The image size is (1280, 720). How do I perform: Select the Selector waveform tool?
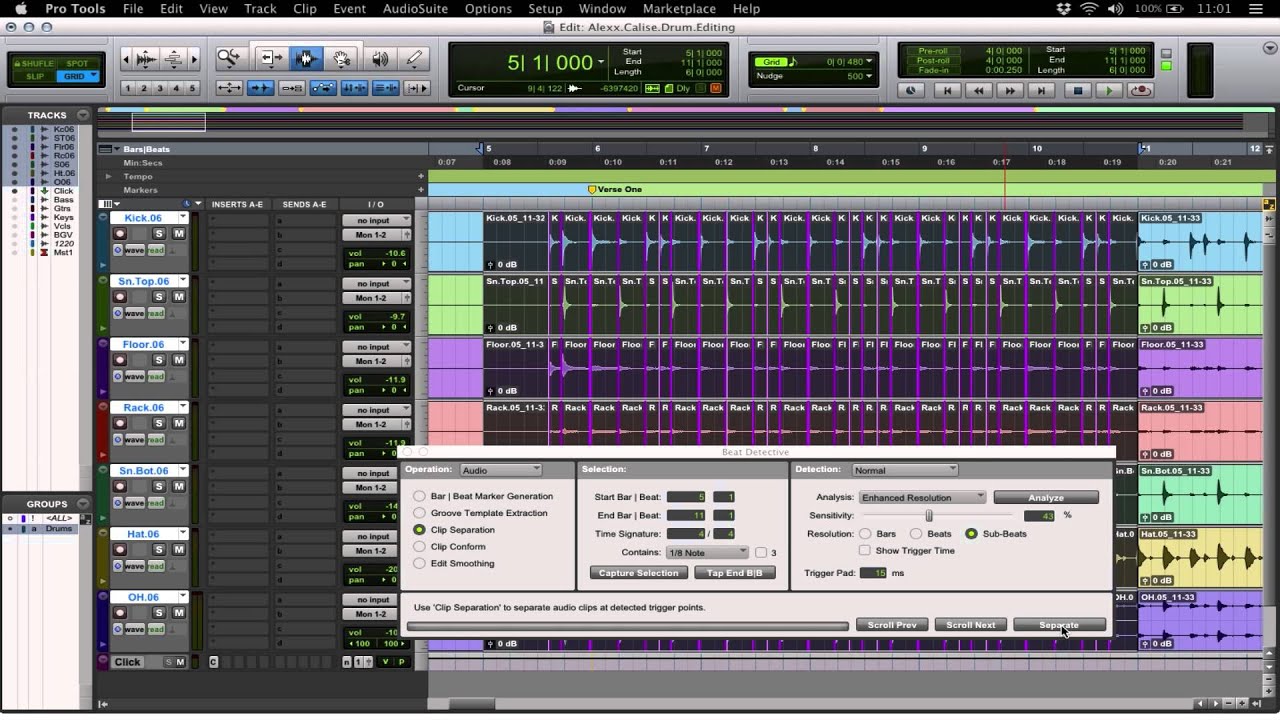305,59
